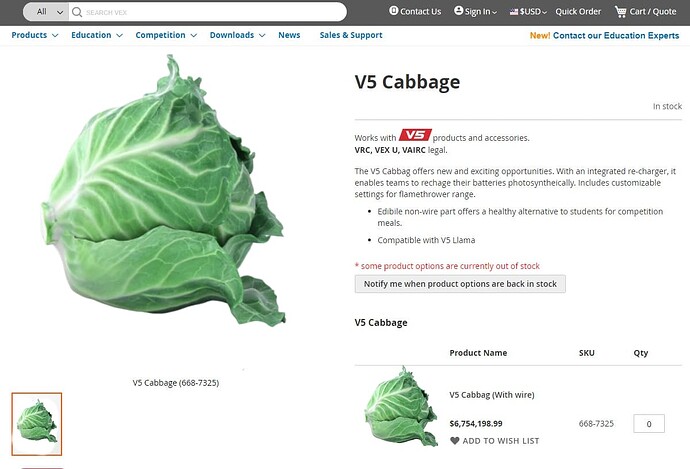Expand the Products menu
This screenshot has height=469, width=690.
pos(34,35)
